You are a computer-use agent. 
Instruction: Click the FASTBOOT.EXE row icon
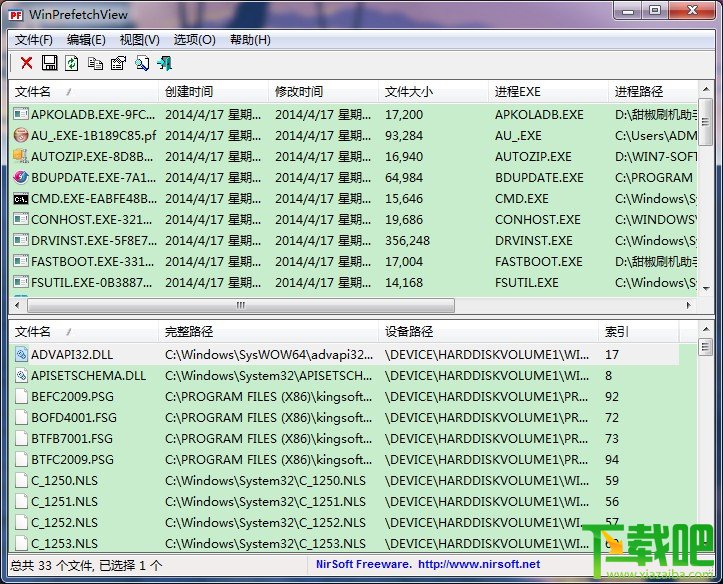tap(21, 261)
